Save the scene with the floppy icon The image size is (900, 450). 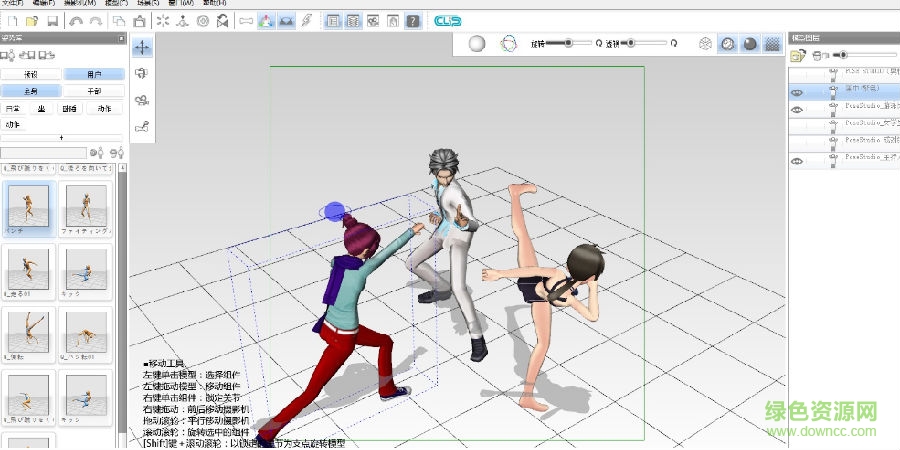coord(52,21)
